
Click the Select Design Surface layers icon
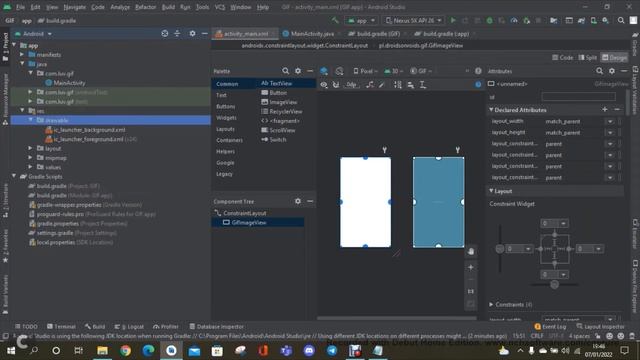click(x=324, y=71)
